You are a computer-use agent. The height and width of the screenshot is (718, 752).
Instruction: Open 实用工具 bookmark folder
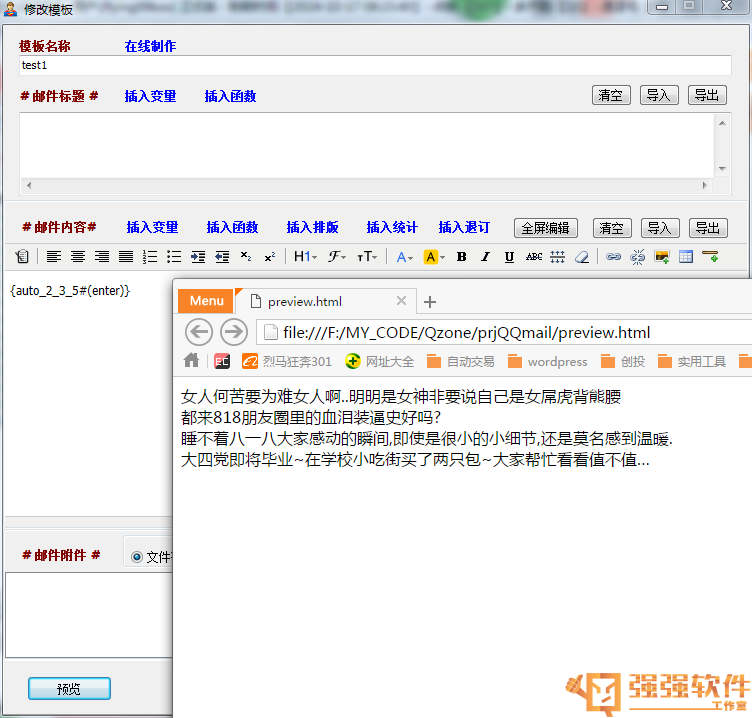[692, 361]
